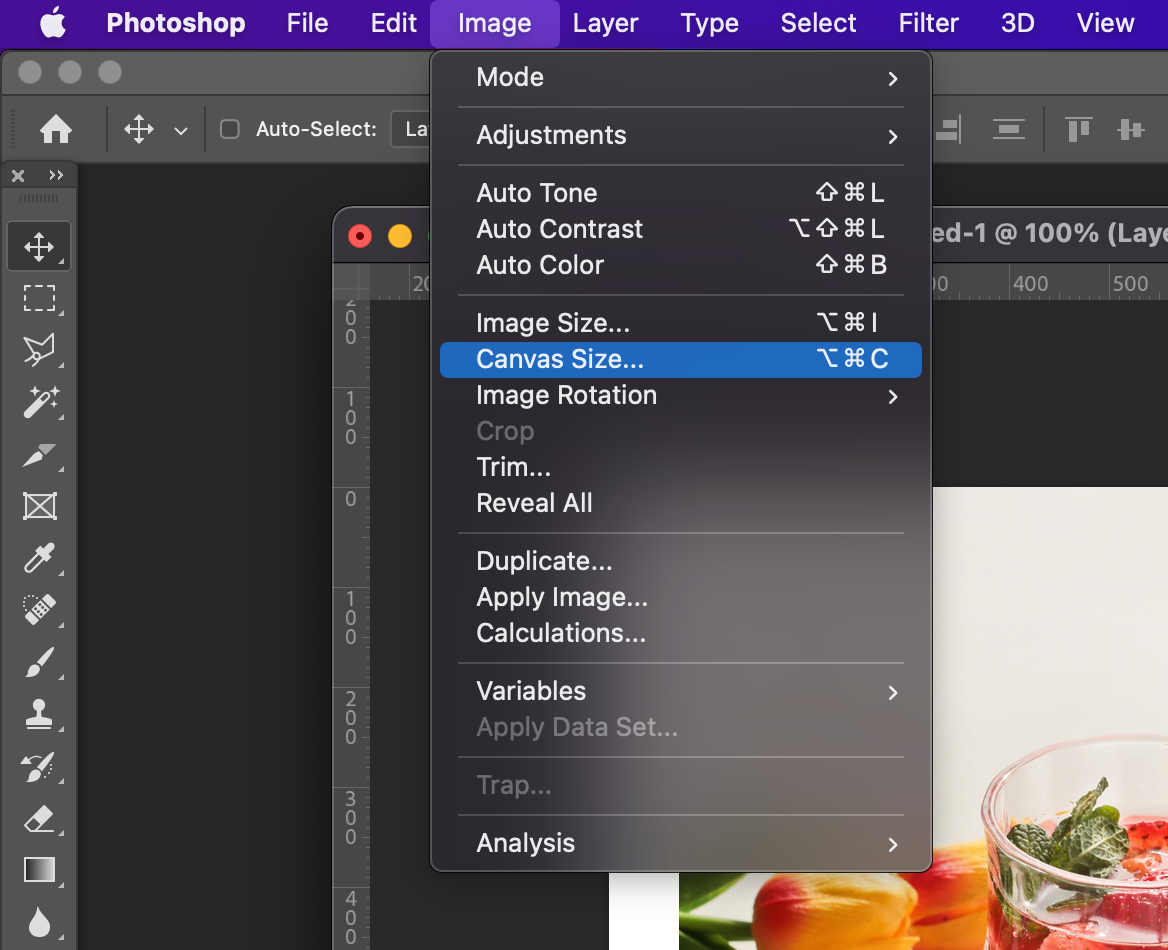
Task: Click the Move tool preset icon
Action: click(139, 129)
